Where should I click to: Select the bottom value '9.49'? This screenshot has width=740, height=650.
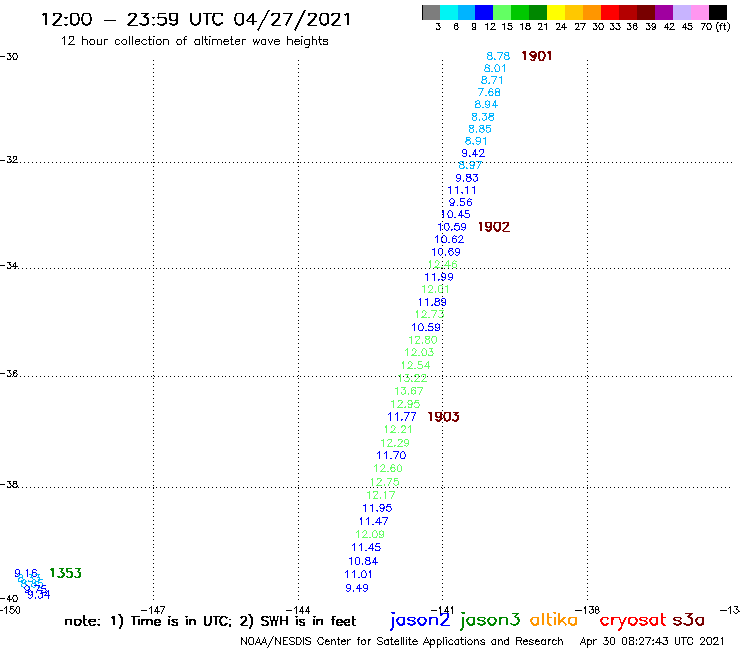tap(357, 588)
